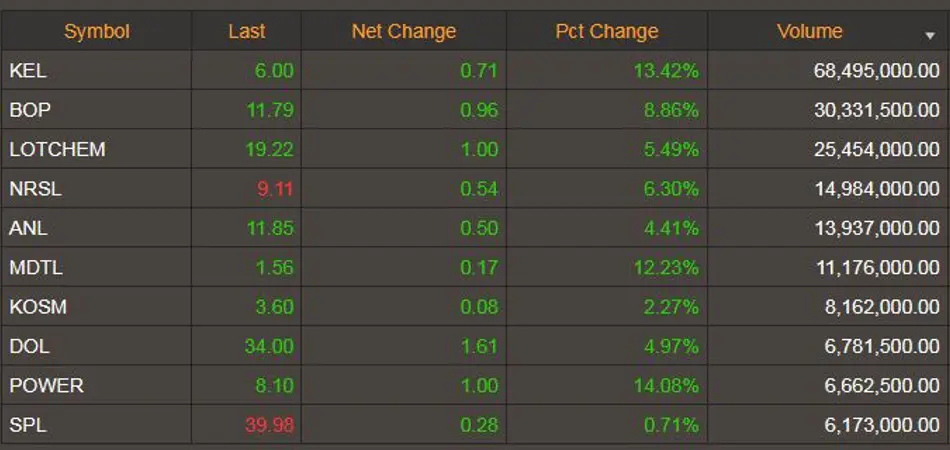Click the Net Change column header
Viewport: 950px width, 450px height.
tap(403, 32)
